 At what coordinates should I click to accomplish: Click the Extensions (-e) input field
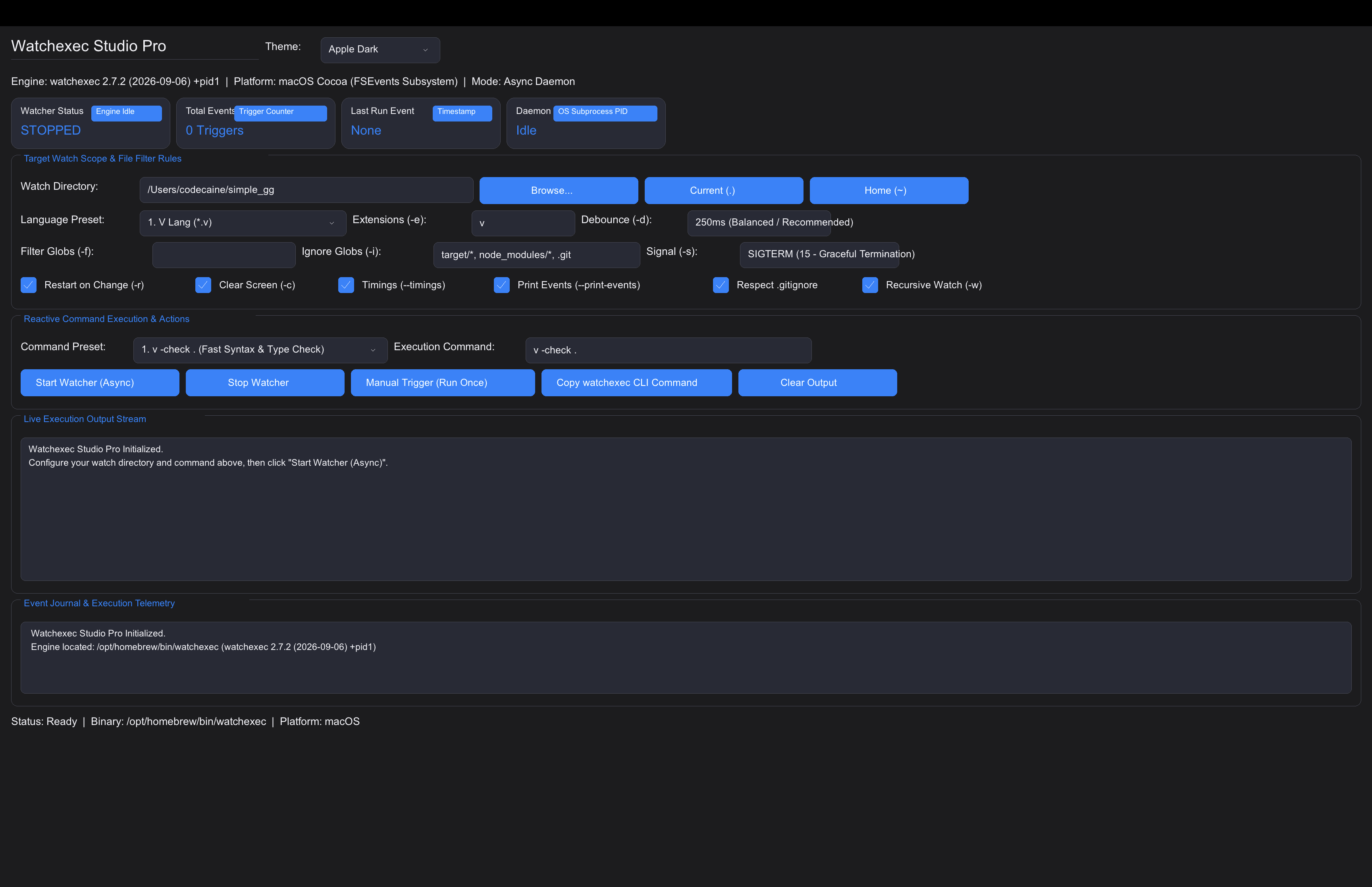tap(523, 223)
